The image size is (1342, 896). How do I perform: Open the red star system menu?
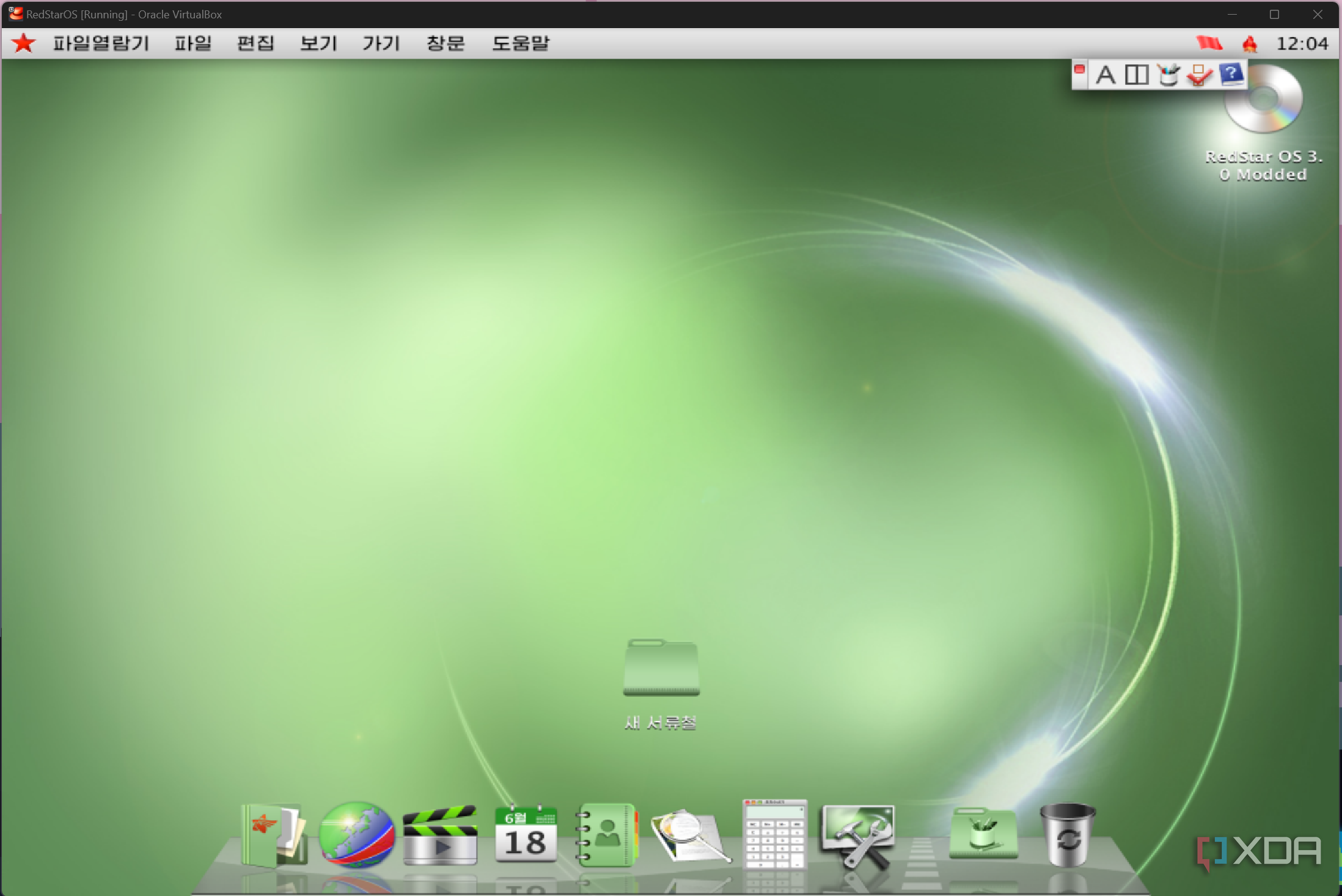[24, 43]
